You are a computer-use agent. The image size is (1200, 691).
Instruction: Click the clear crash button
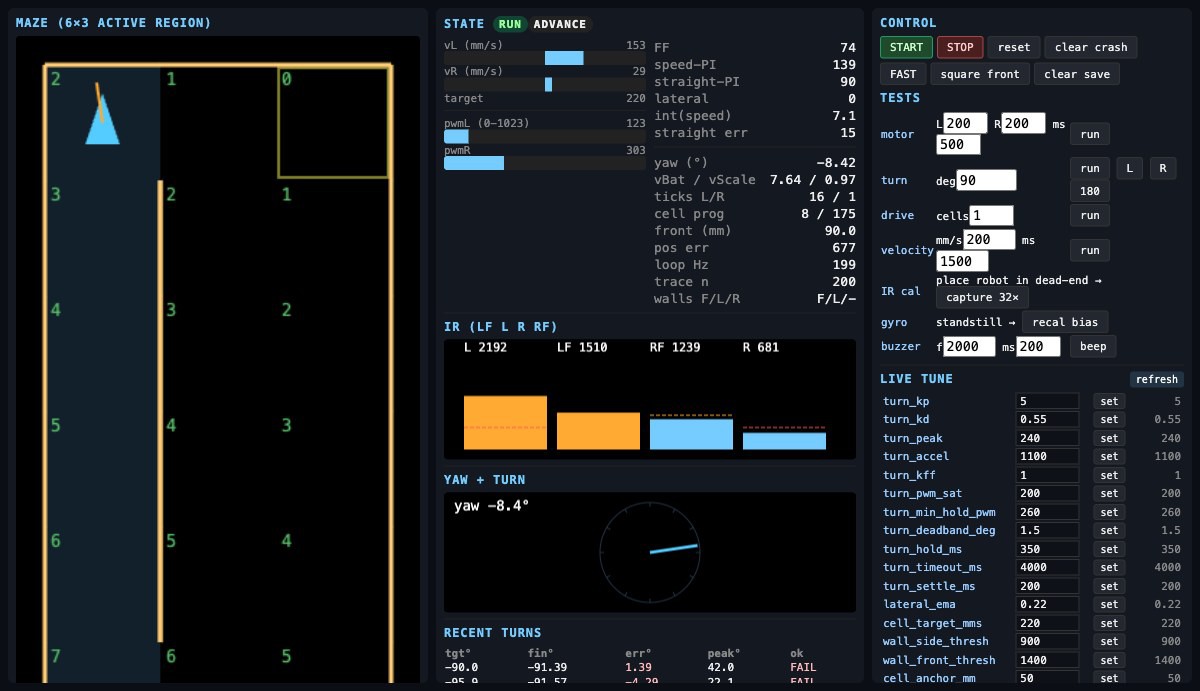(1091, 47)
